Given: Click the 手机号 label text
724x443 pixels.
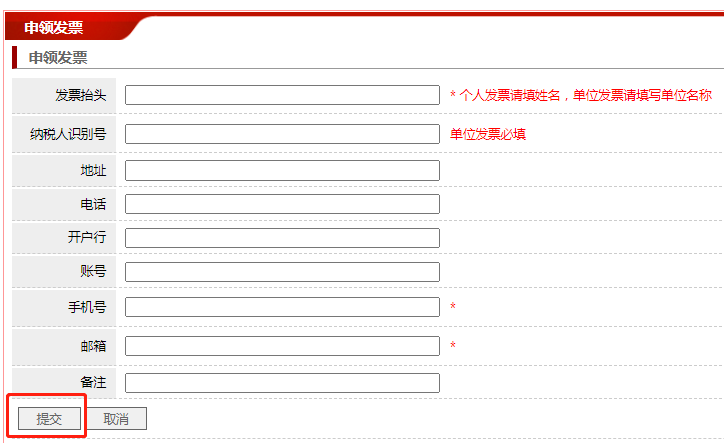Looking at the screenshot, I should pyautogui.click(x=87, y=307).
